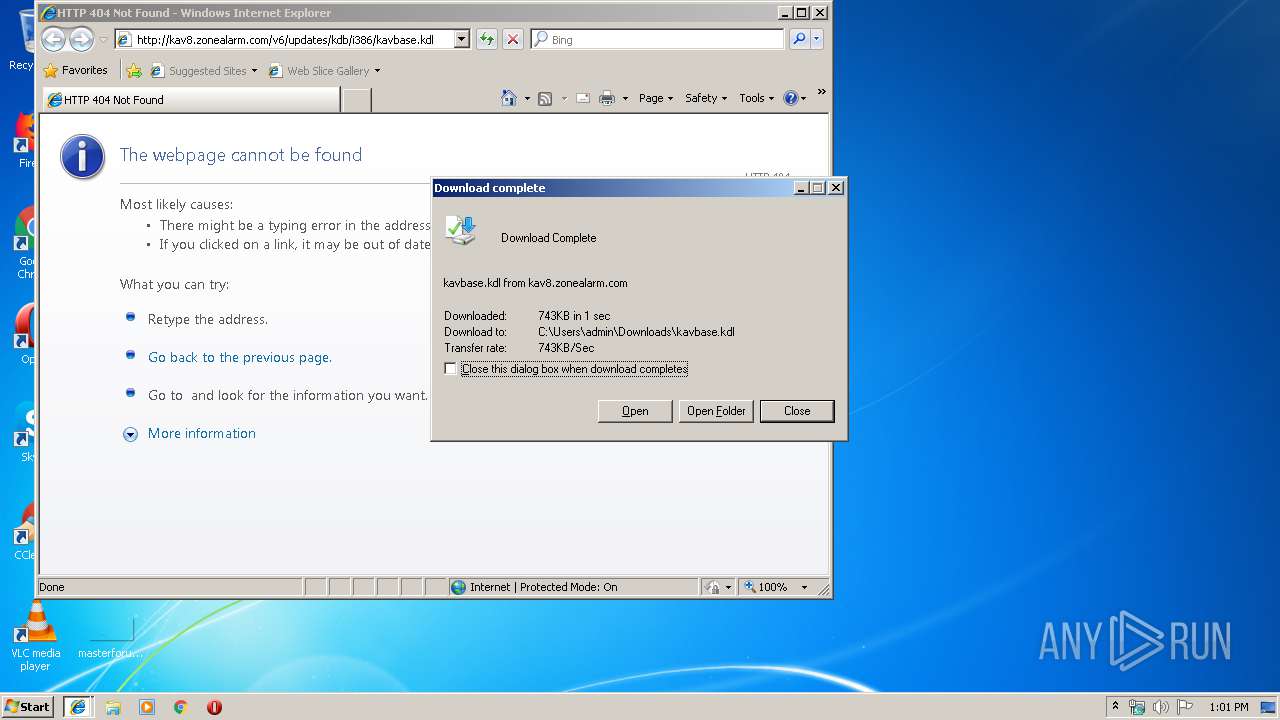This screenshot has width=1280, height=720.
Task: Click the volume speaker tray icon
Action: click(x=1161, y=707)
